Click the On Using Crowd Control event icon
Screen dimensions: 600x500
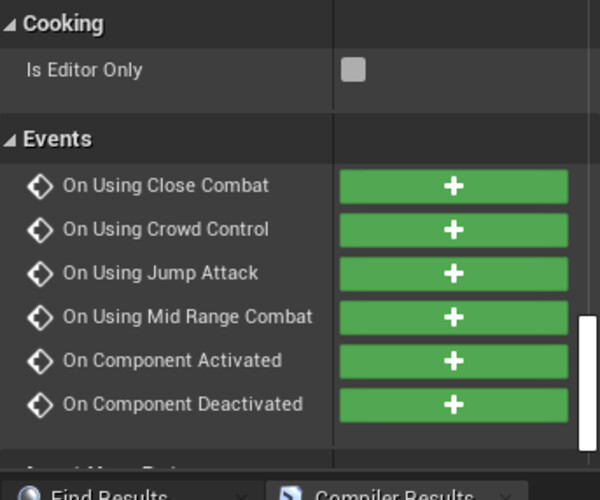[x=40, y=230]
